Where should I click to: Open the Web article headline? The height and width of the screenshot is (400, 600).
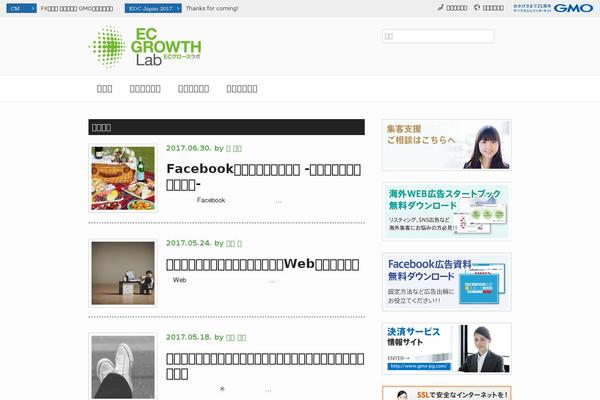click(262, 264)
